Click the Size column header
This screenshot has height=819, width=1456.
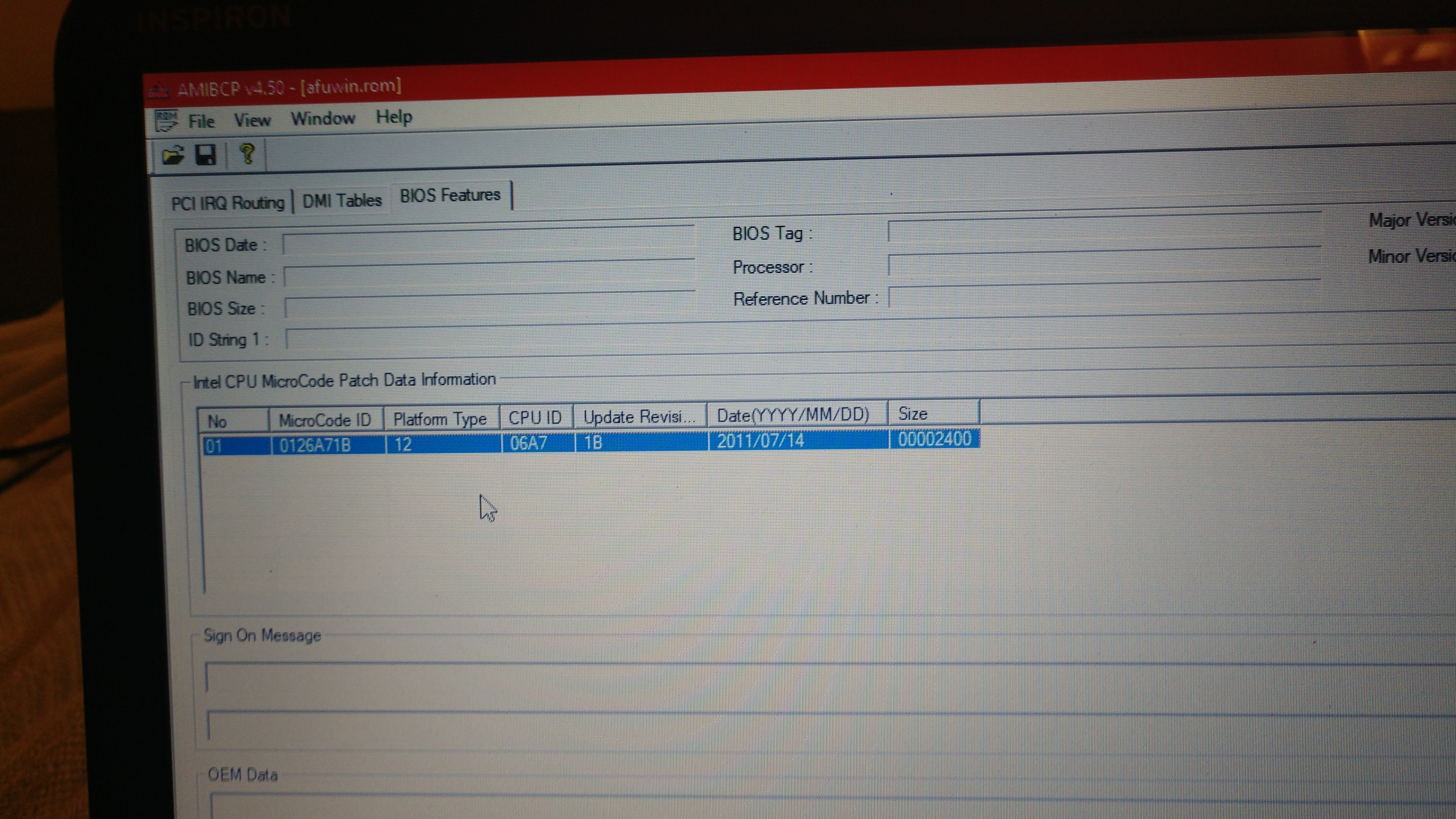934,413
